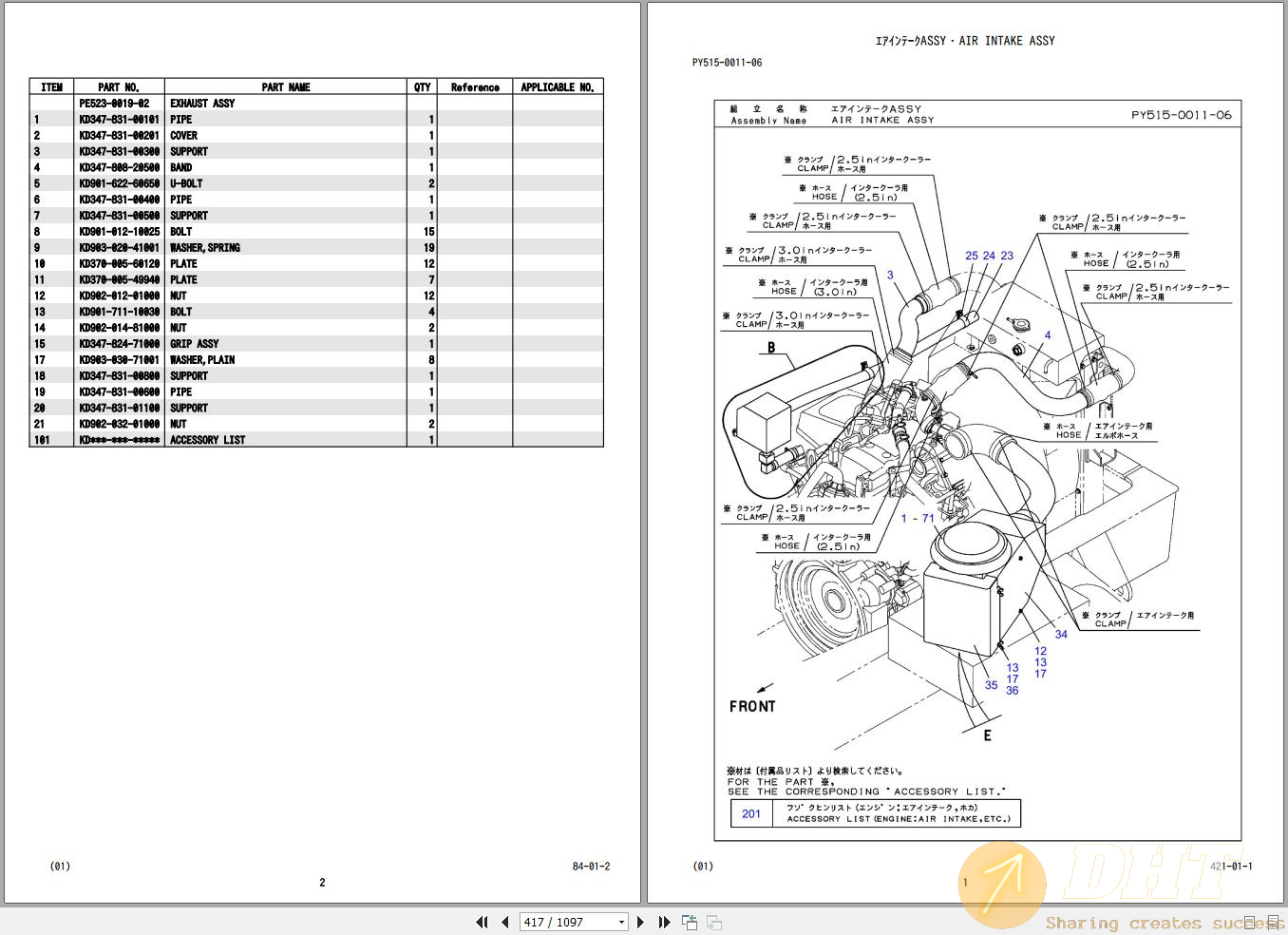Click callout number 23 in the diagram
The width and height of the screenshot is (1288, 935).
tap(1007, 256)
